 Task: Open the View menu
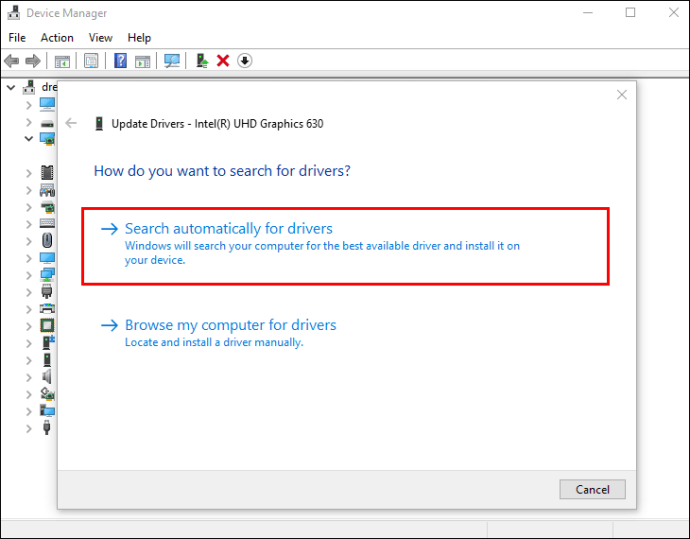click(x=100, y=38)
